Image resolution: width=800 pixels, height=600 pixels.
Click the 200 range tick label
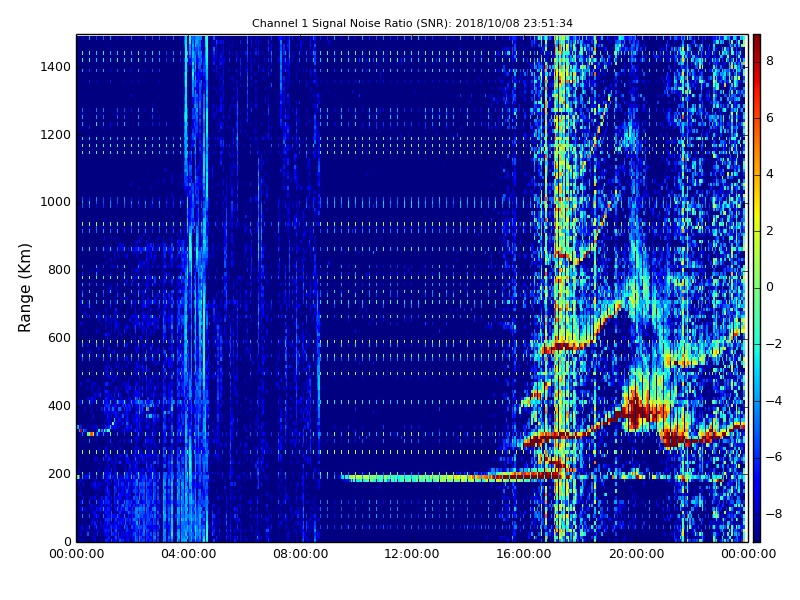[x=59, y=474]
